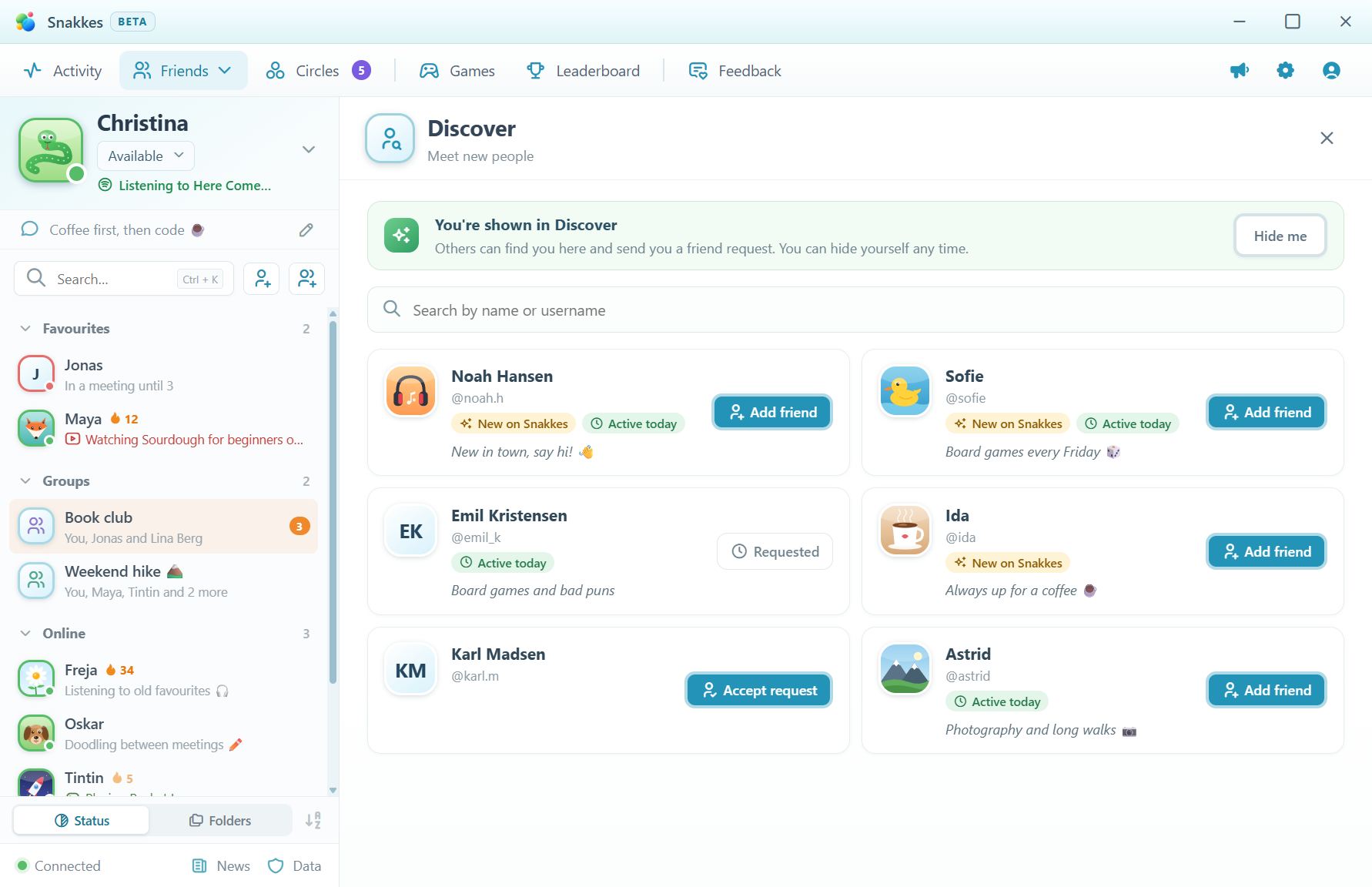The image size is (1372, 887).
Task: Open the announcements megaphone icon
Action: click(1240, 71)
